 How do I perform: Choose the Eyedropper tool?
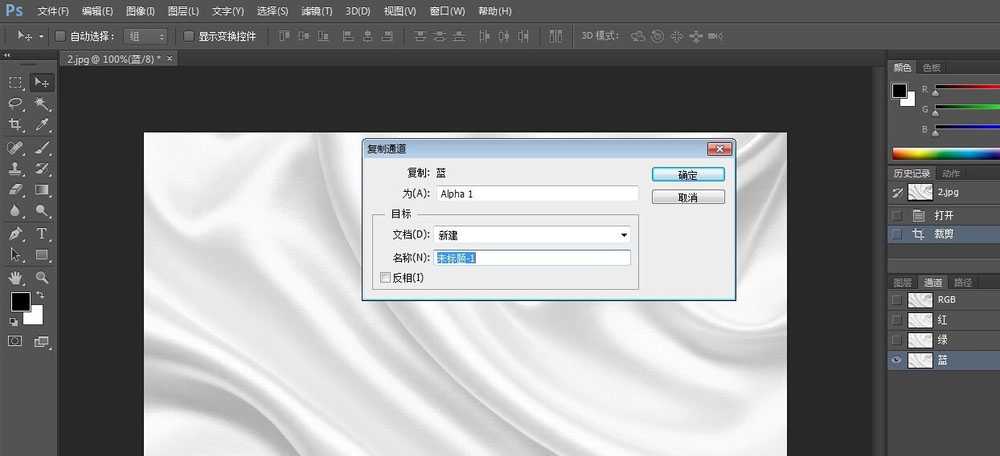[x=43, y=125]
